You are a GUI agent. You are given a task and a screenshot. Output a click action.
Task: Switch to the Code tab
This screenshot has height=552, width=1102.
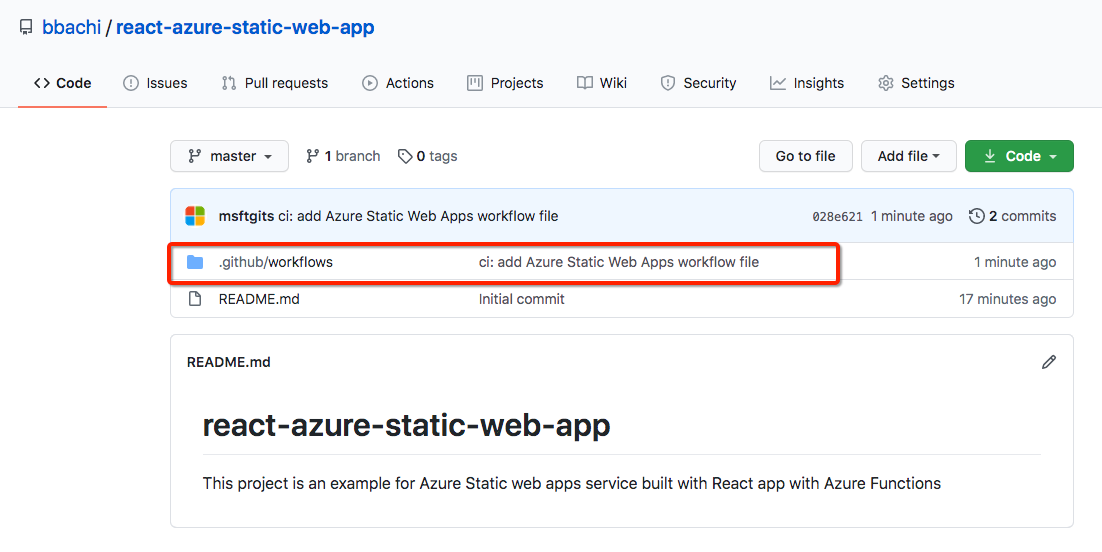[x=63, y=83]
